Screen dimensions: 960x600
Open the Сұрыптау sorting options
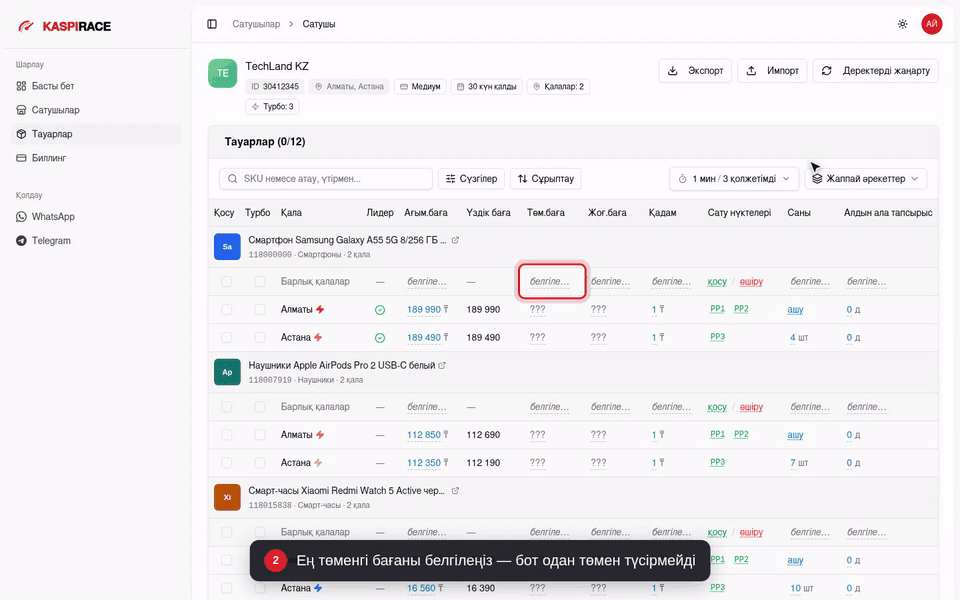[546, 179]
